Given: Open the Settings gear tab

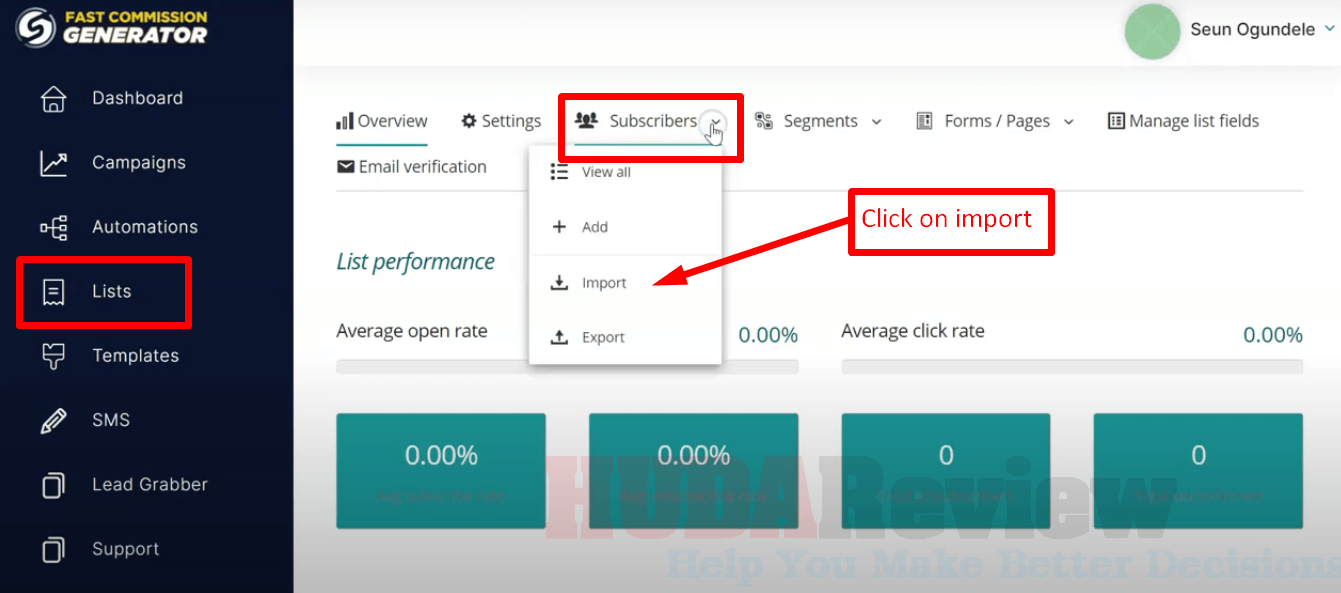Looking at the screenshot, I should pos(500,120).
